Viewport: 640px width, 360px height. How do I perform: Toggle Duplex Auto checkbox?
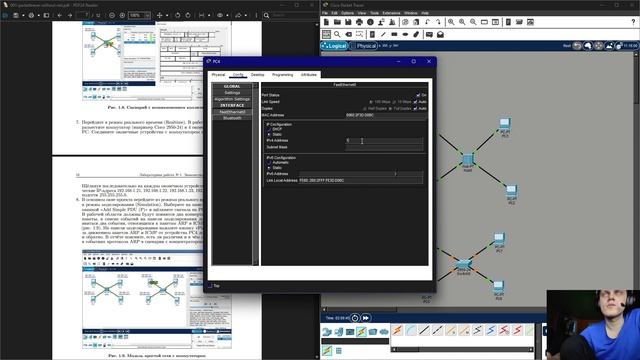coord(415,109)
